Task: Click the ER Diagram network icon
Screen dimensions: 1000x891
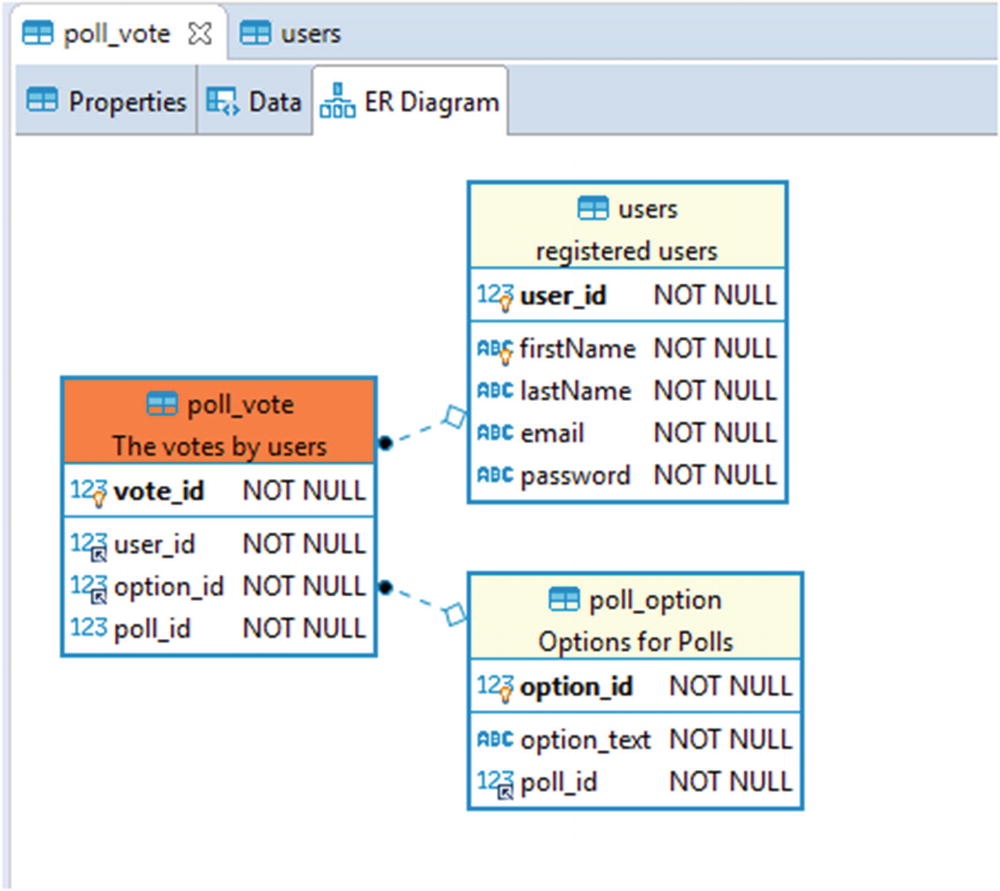Action: [x=337, y=100]
